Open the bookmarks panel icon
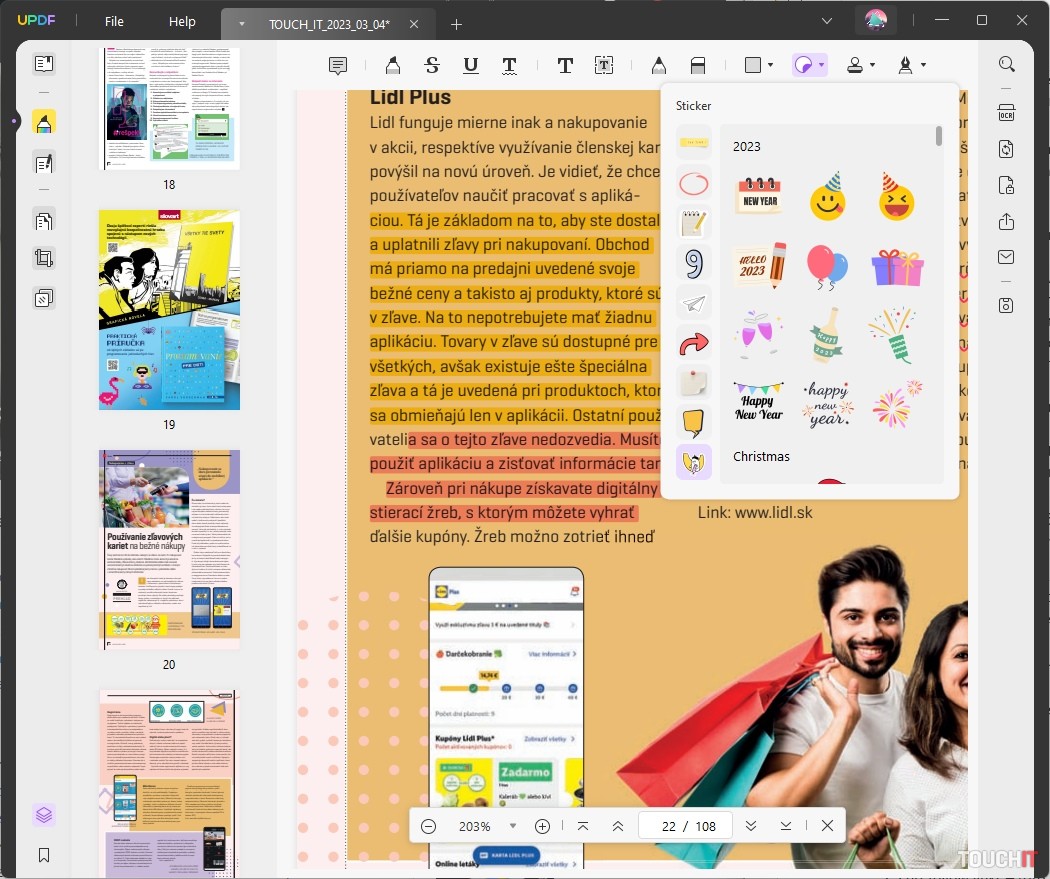 (x=43, y=855)
